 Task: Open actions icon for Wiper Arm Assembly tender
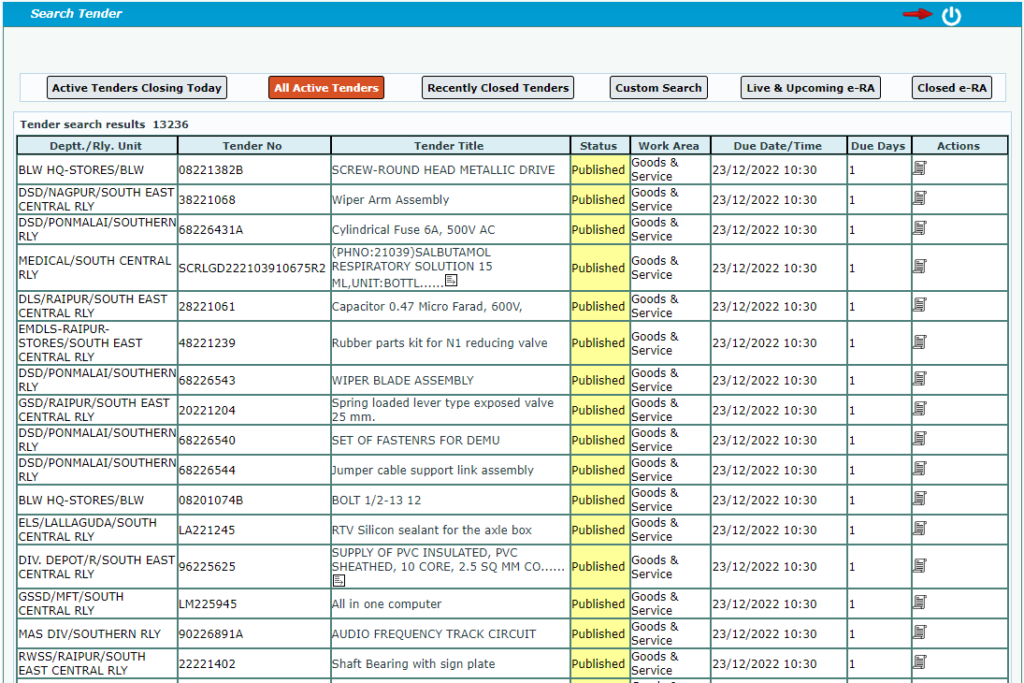pos(920,199)
